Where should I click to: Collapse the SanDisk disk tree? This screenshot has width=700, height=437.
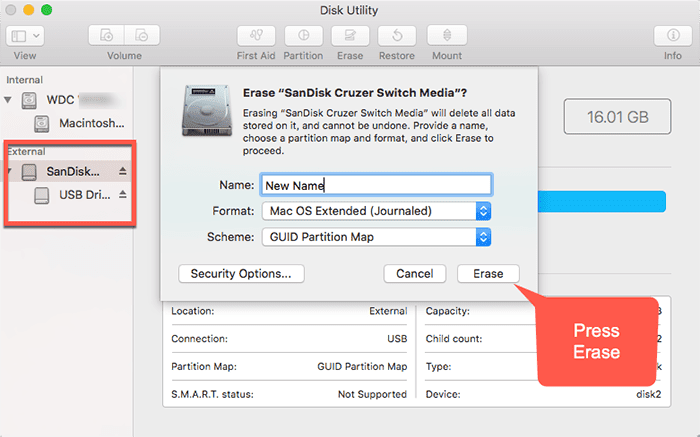[x=10, y=172]
